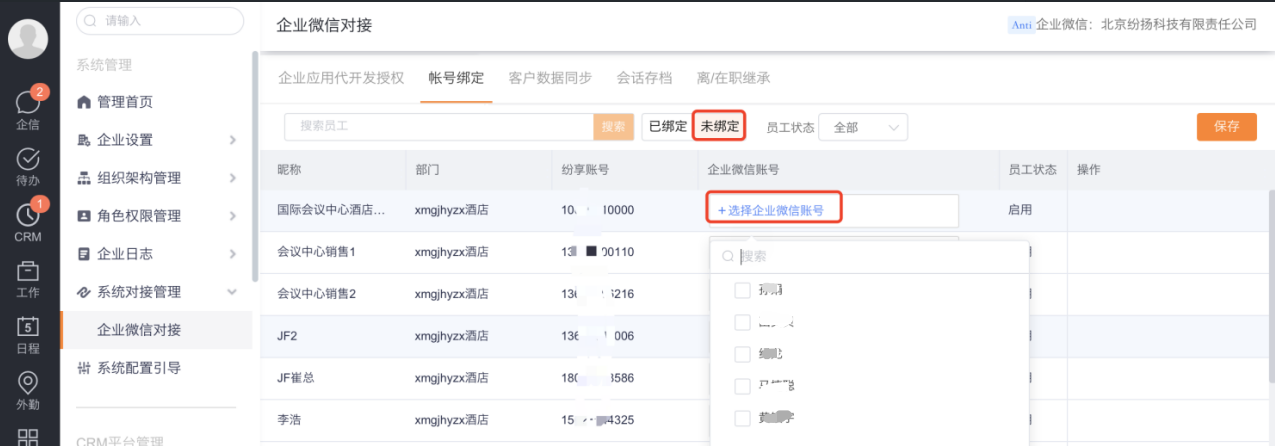1275x446 pixels.
Task: Select row 会议中心销售1 nickname
Action: (x=317, y=252)
